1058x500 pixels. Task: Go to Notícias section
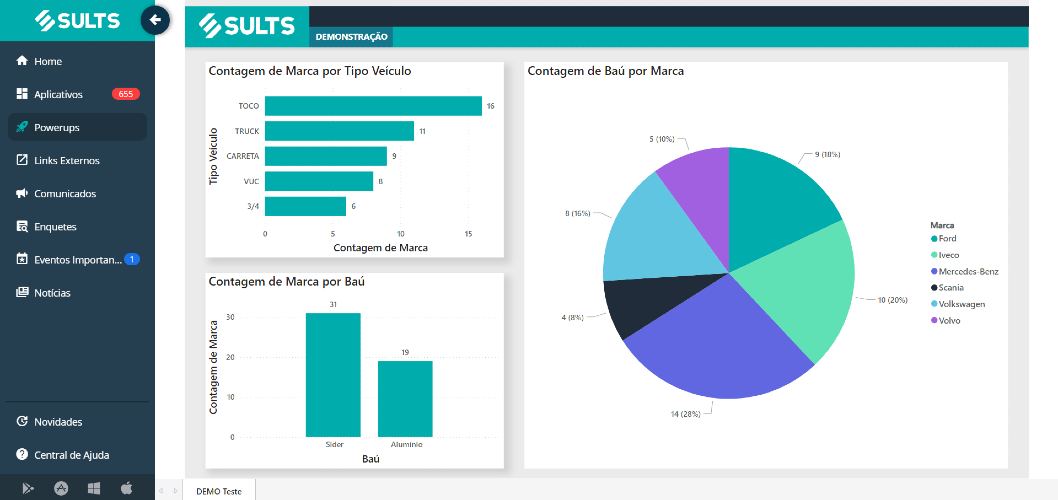pyautogui.click(x=78, y=292)
